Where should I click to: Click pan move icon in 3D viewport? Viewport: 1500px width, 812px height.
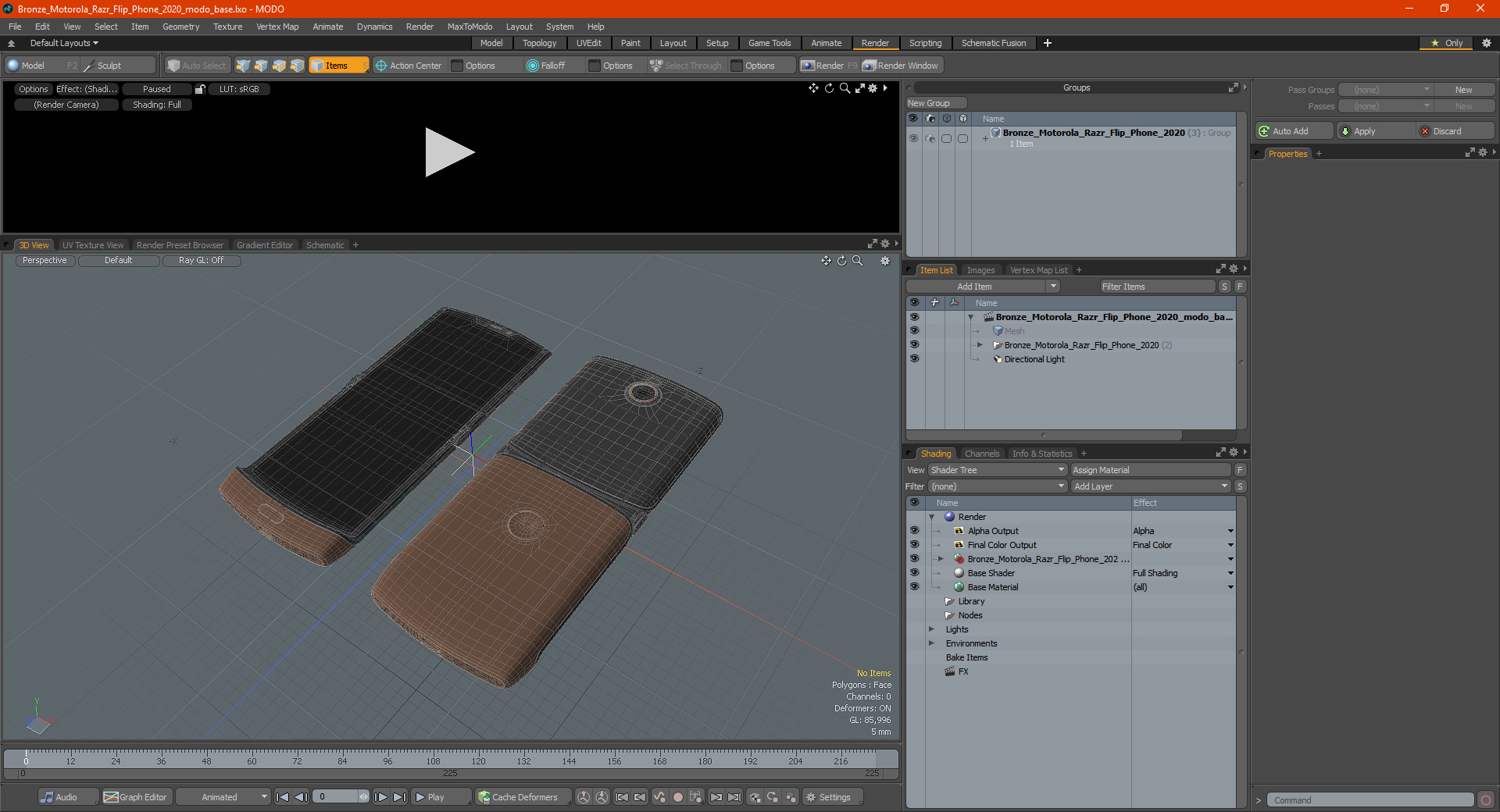click(x=826, y=261)
